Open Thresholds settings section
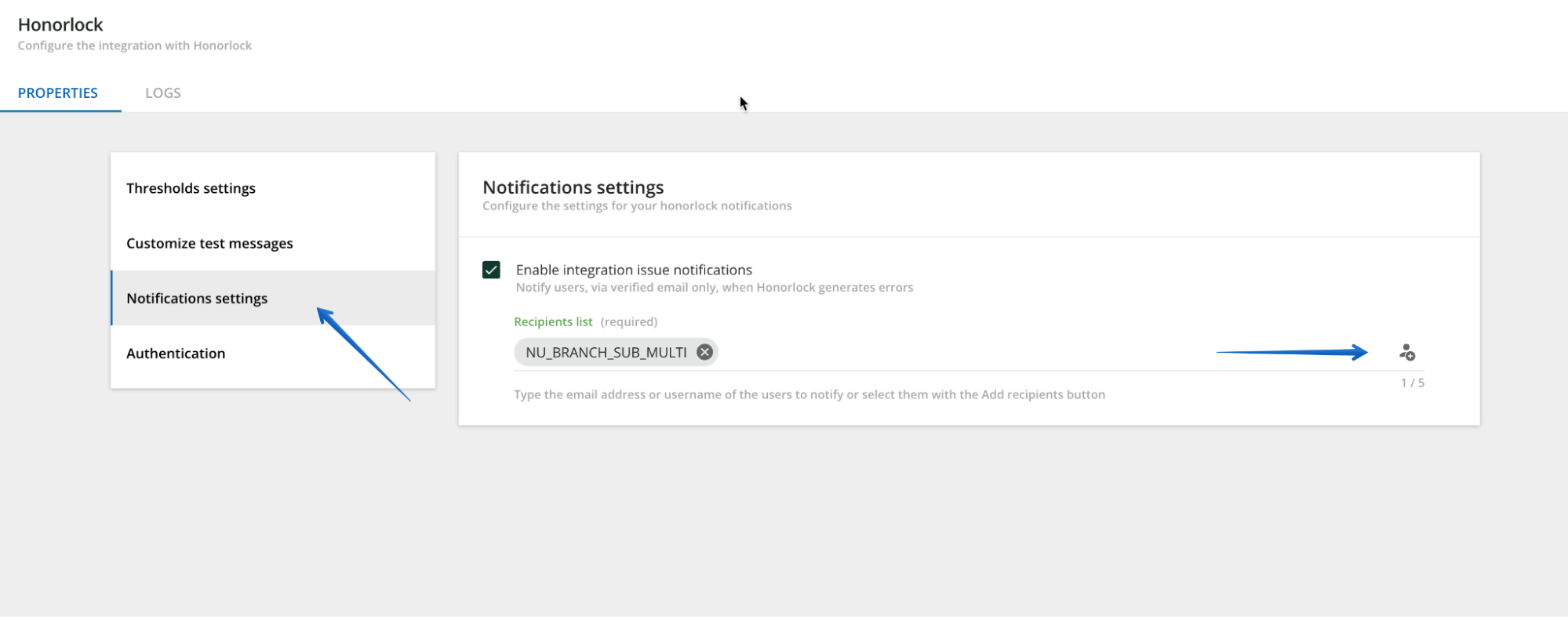This screenshot has height=617, width=1568. [x=273, y=188]
